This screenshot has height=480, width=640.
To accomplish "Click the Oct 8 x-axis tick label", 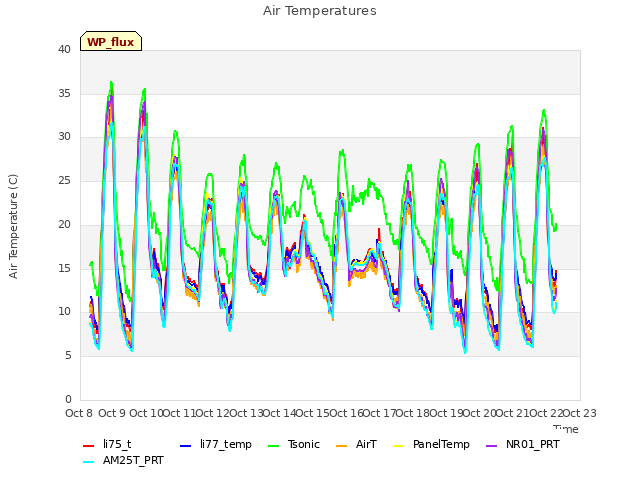I will 79,413.
